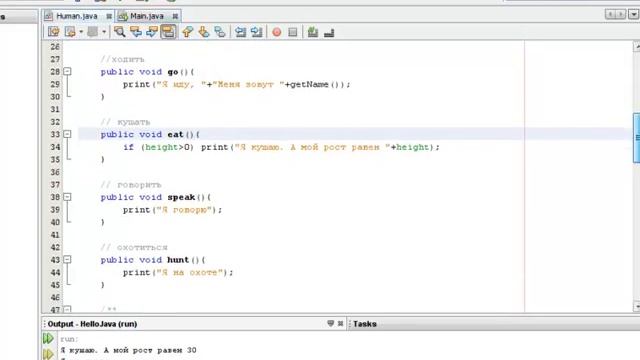
Task: Close the Human.java editor tab
Action: pos(109,16)
